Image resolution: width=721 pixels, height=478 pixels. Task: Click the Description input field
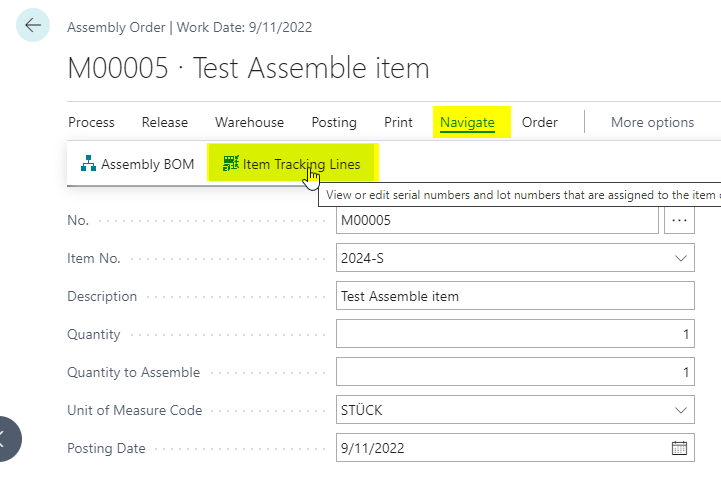tap(515, 296)
